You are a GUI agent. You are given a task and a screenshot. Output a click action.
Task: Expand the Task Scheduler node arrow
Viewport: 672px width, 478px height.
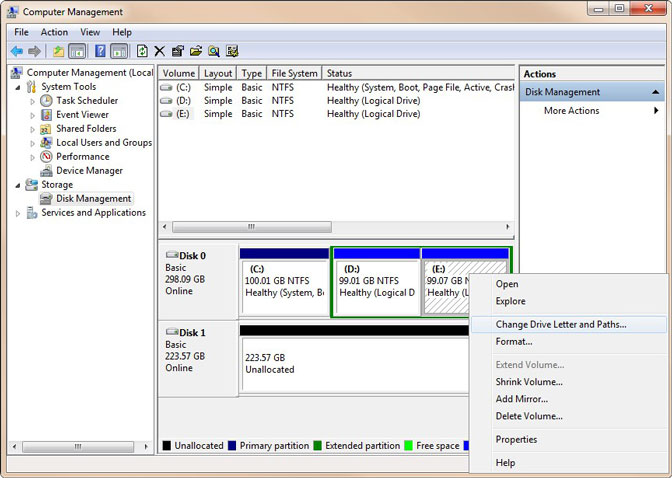click(x=33, y=102)
